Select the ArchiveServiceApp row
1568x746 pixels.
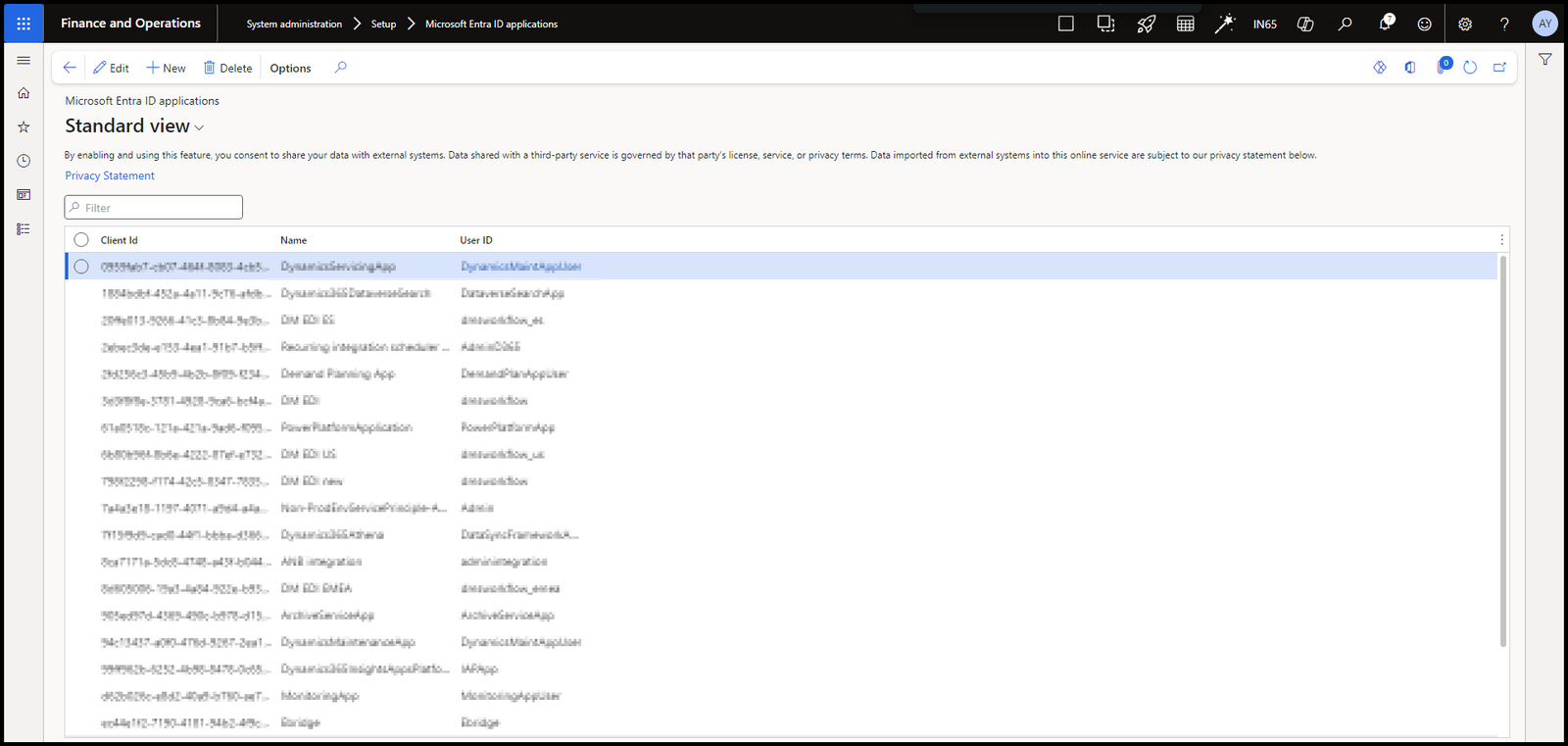(781, 615)
